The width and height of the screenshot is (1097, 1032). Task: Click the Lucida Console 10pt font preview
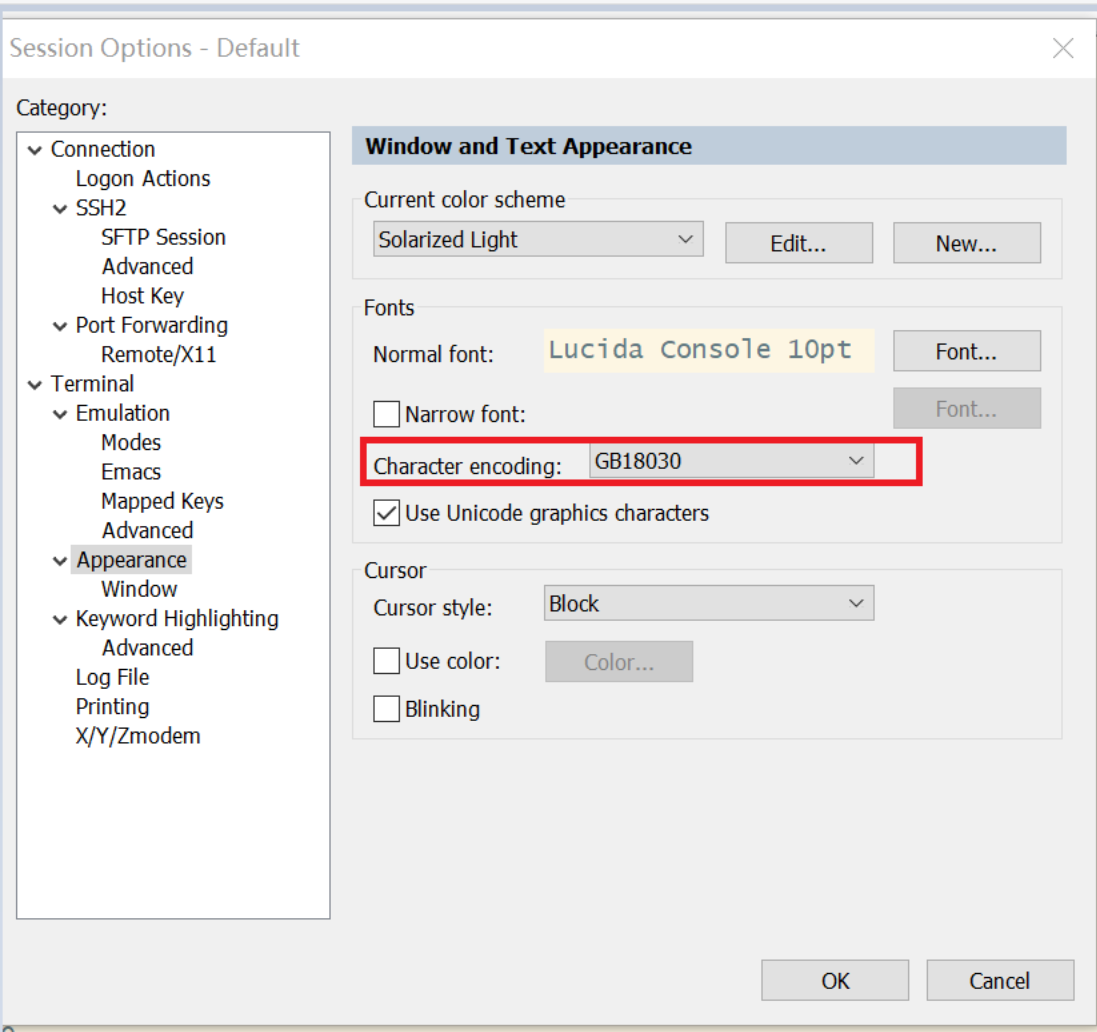(709, 351)
